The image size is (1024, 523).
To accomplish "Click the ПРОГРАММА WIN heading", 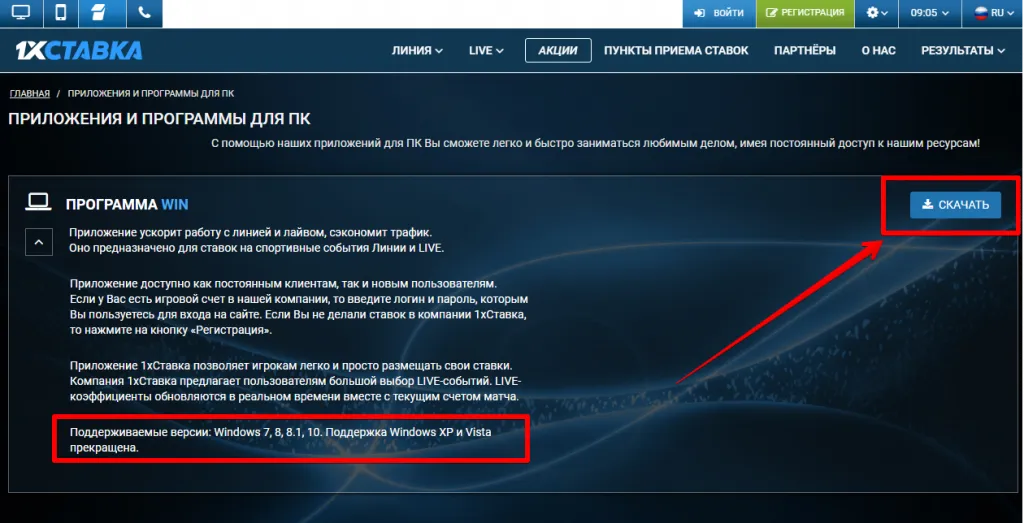I will tap(127, 204).
